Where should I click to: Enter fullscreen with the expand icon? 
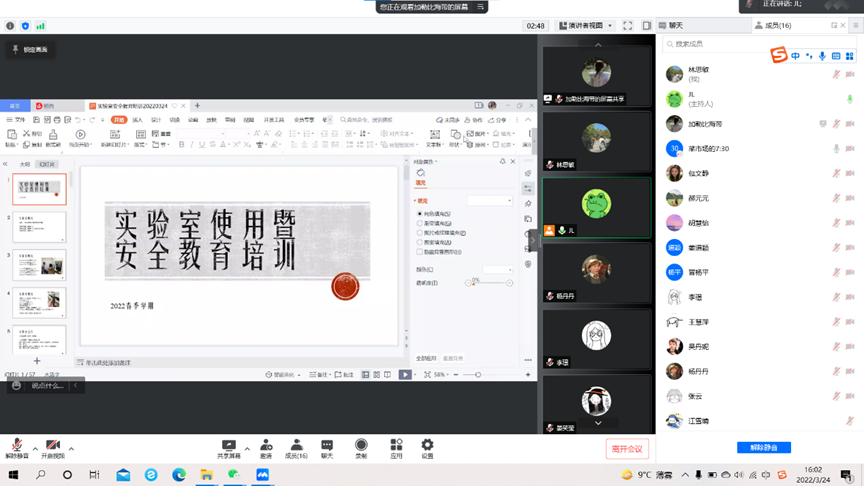click(x=628, y=26)
